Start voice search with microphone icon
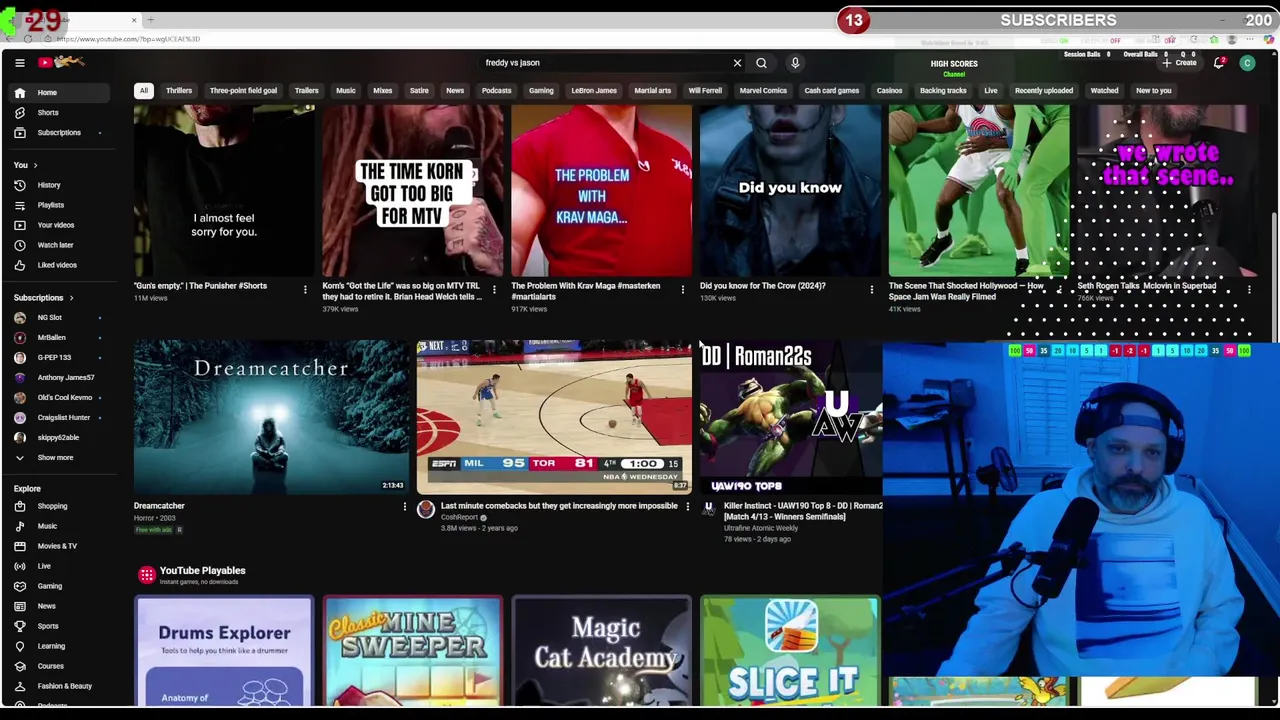Image resolution: width=1280 pixels, height=720 pixels. tap(795, 63)
